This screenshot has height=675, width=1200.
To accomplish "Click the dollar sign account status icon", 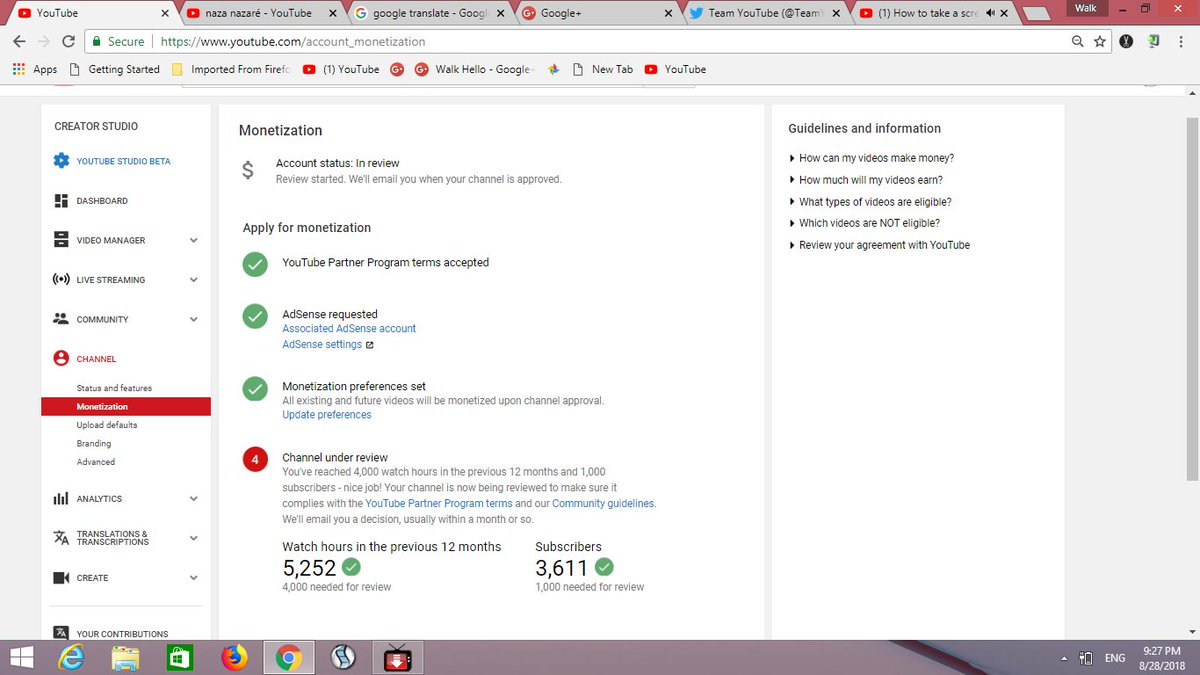I will (x=248, y=171).
